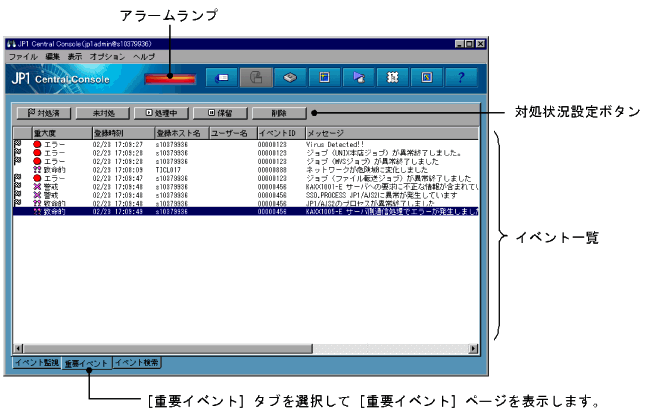
Task: Click the gray box-shaped toolbar icon
Action: (x=290, y=77)
